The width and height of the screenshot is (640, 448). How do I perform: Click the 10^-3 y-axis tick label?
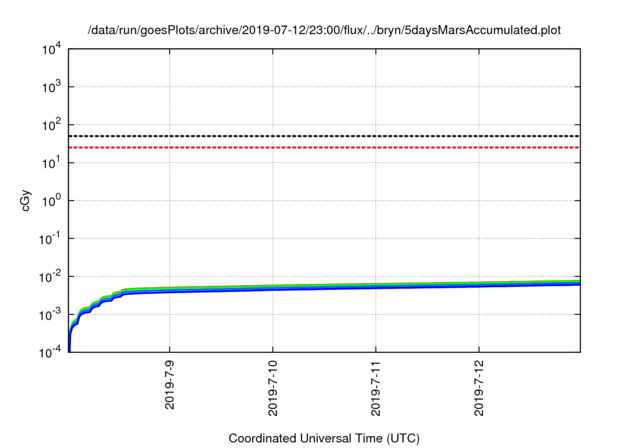pos(50,315)
